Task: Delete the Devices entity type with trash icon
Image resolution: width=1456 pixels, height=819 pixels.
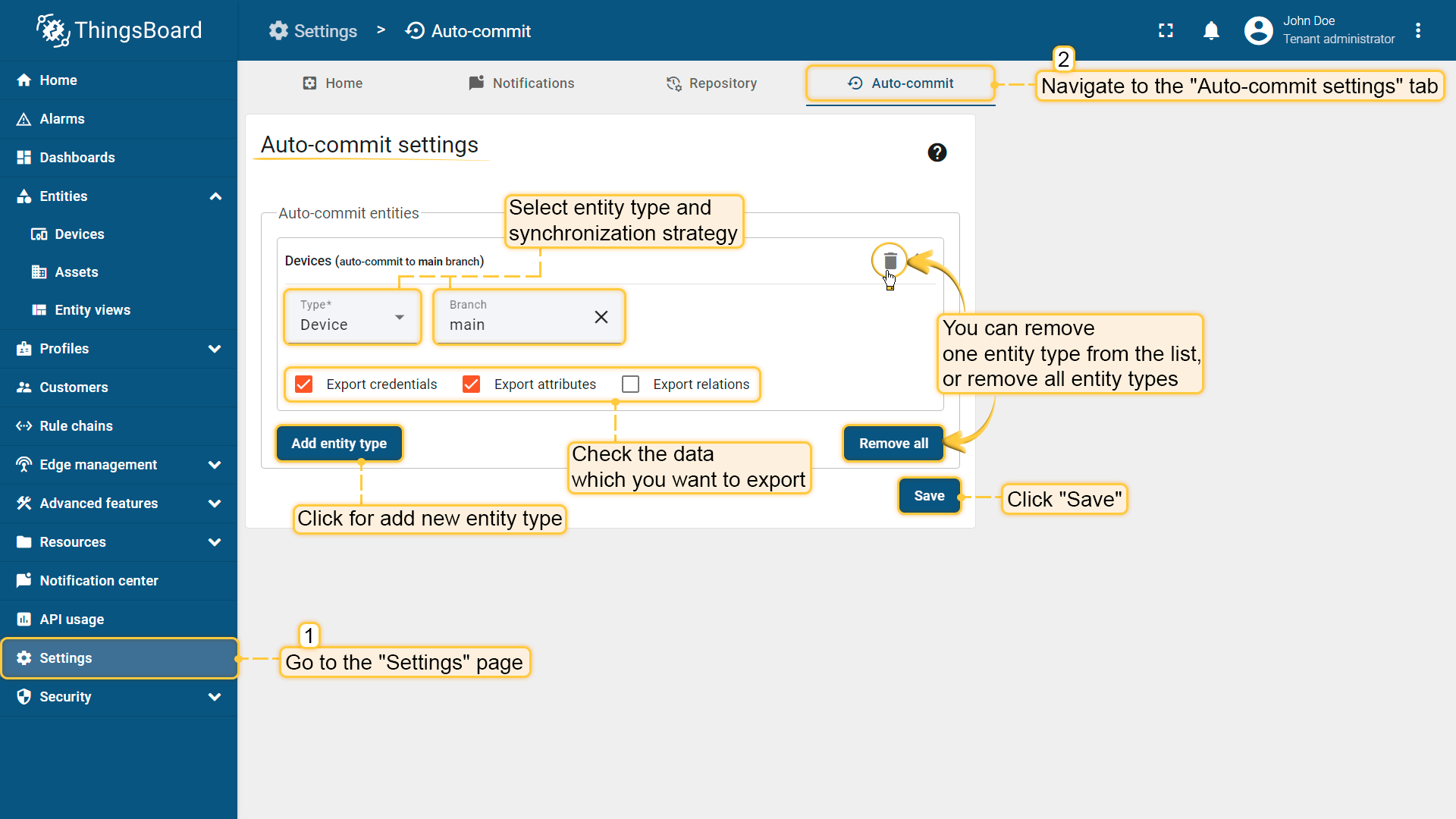Action: (x=890, y=261)
